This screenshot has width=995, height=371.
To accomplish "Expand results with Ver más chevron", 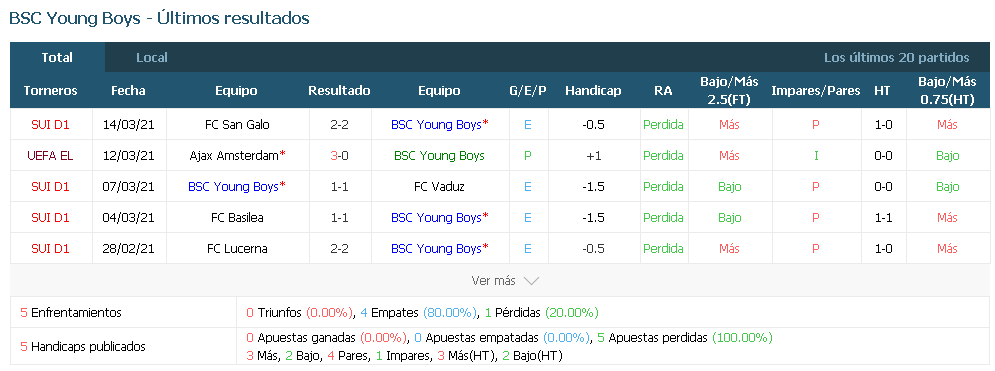I will click(505, 280).
